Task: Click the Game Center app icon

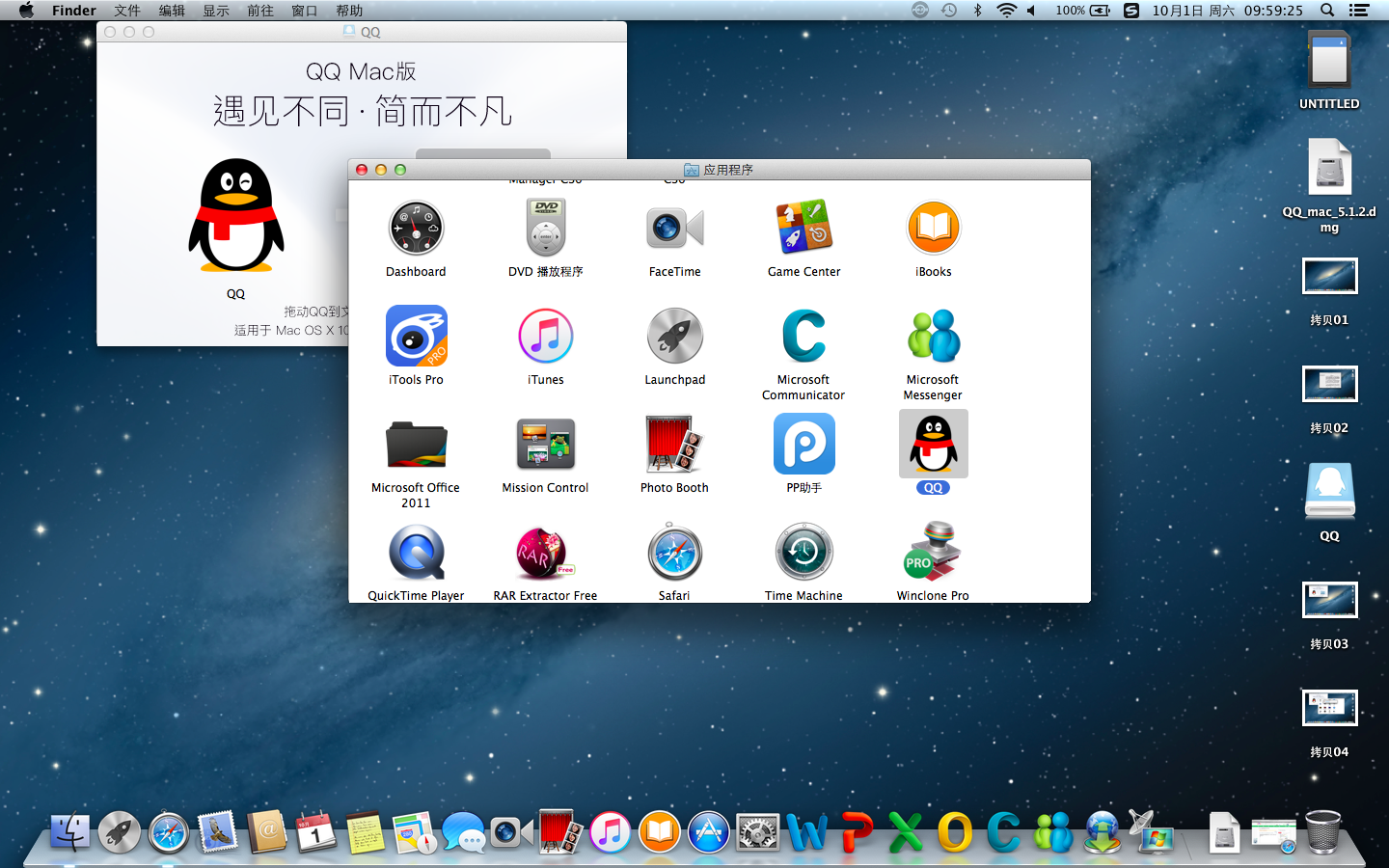Action: [803, 229]
